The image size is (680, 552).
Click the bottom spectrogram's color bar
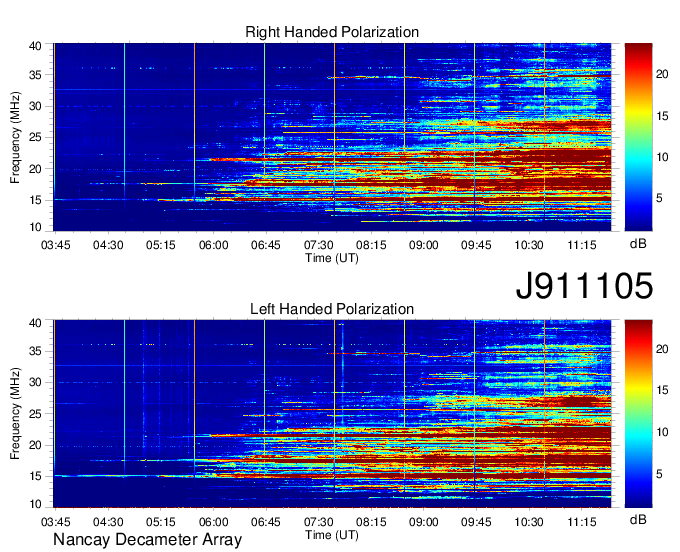pyautogui.click(x=638, y=414)
